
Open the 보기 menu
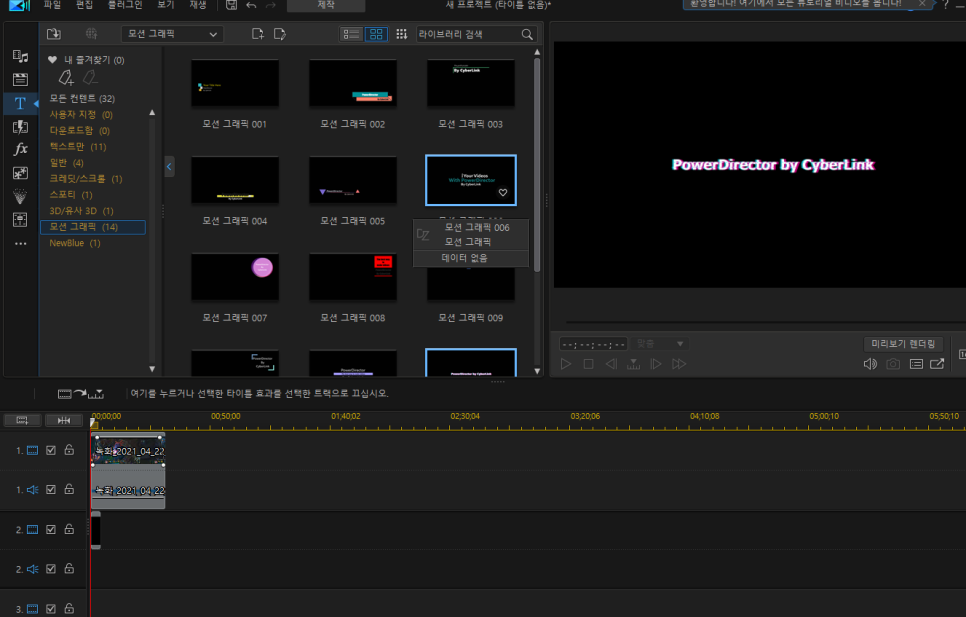(x=166, y=4)
